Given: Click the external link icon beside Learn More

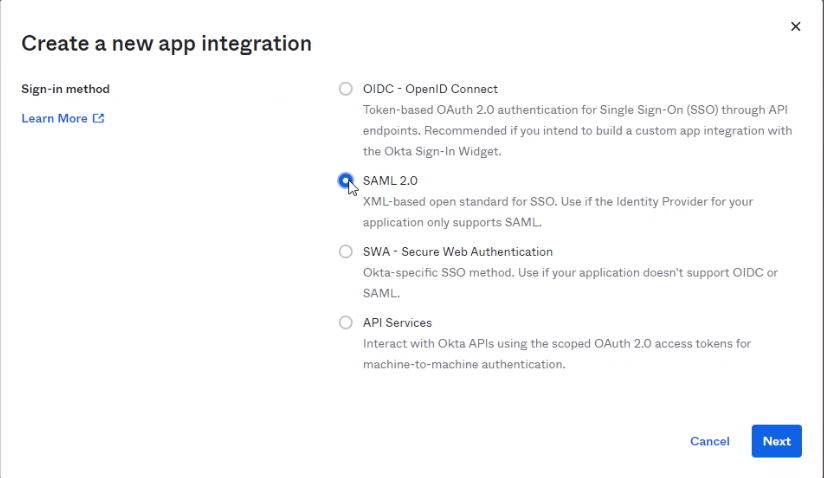Looking at the screenshot, I should click(x=98, y=118).
